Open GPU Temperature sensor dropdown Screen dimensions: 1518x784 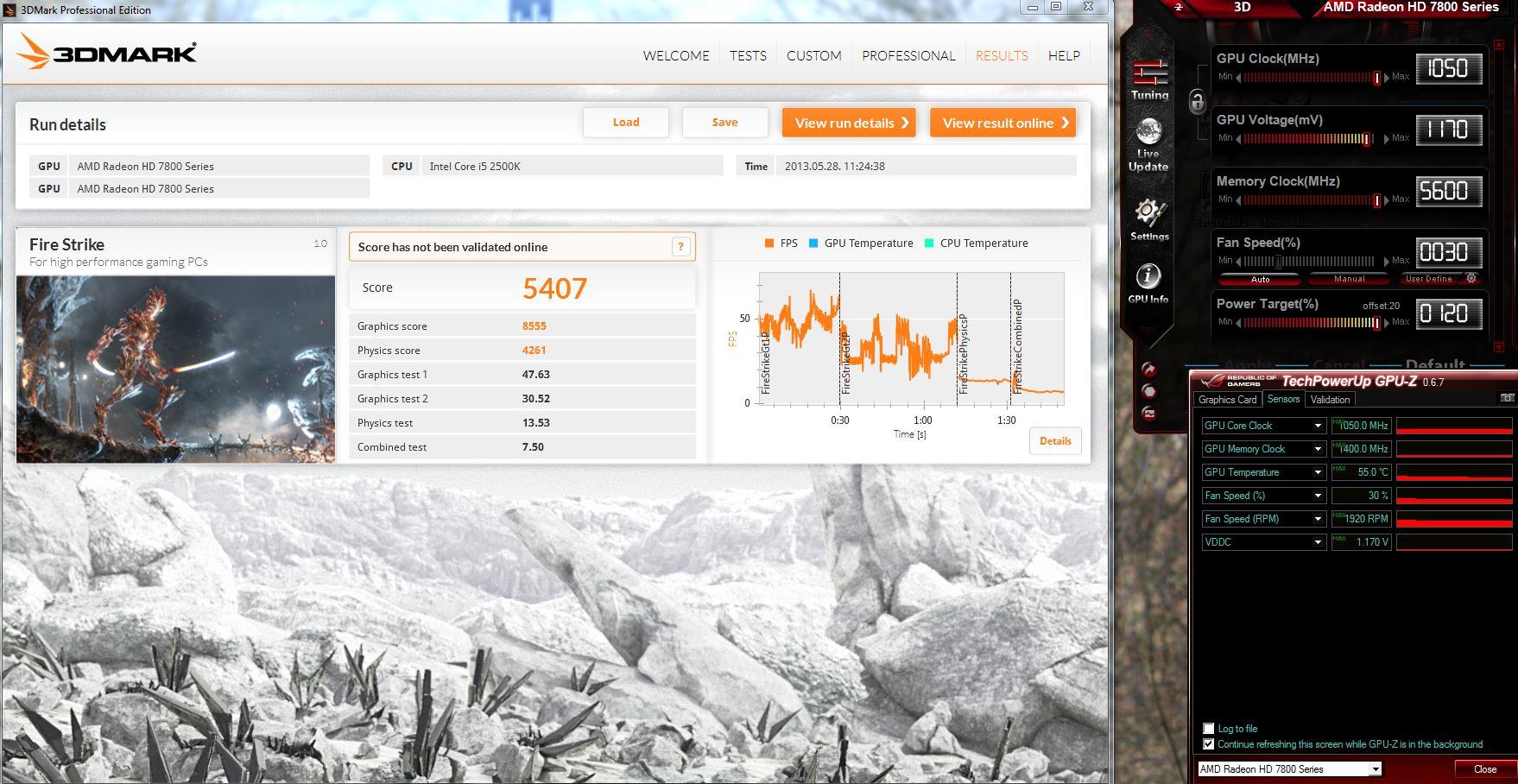1318,472
